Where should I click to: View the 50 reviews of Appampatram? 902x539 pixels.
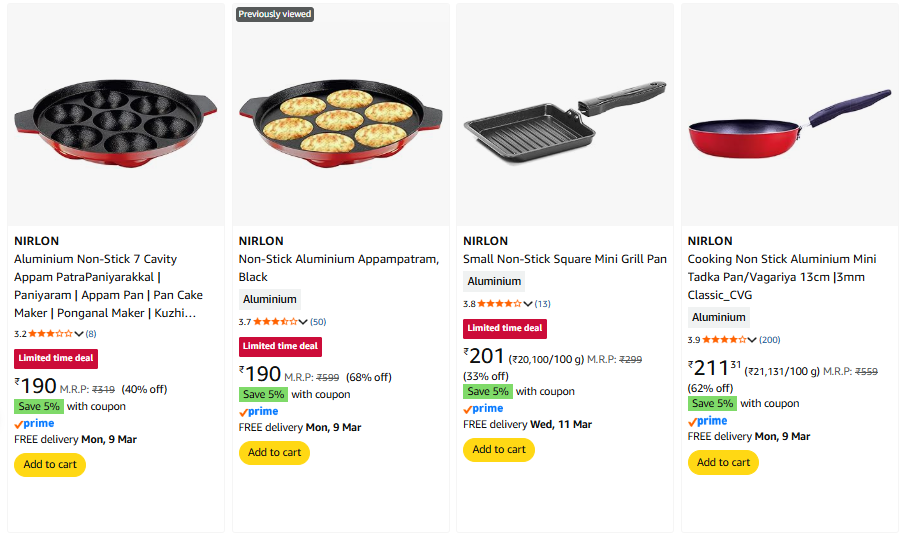coord(318,322)
